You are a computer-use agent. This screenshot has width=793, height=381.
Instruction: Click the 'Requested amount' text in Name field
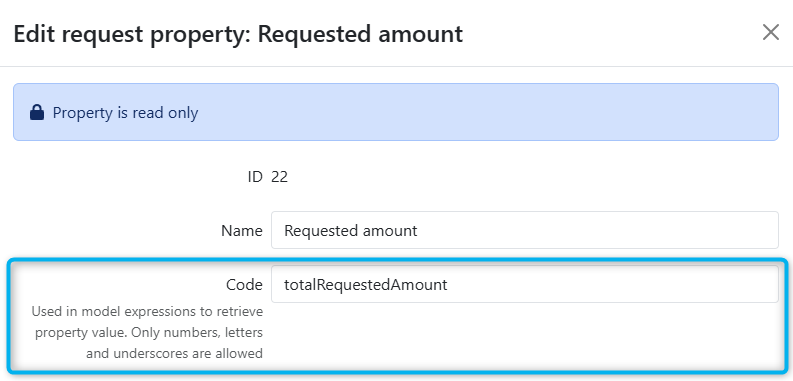[x=350, y=231]
